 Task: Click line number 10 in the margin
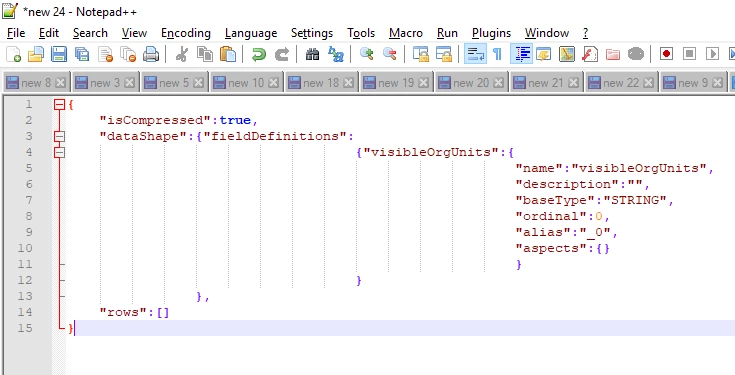pos(25,248)
